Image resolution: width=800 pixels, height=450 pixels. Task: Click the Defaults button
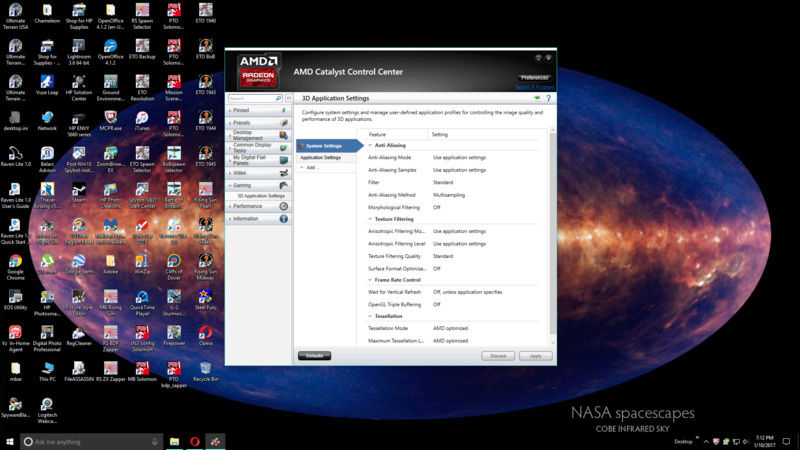point(314,356)
